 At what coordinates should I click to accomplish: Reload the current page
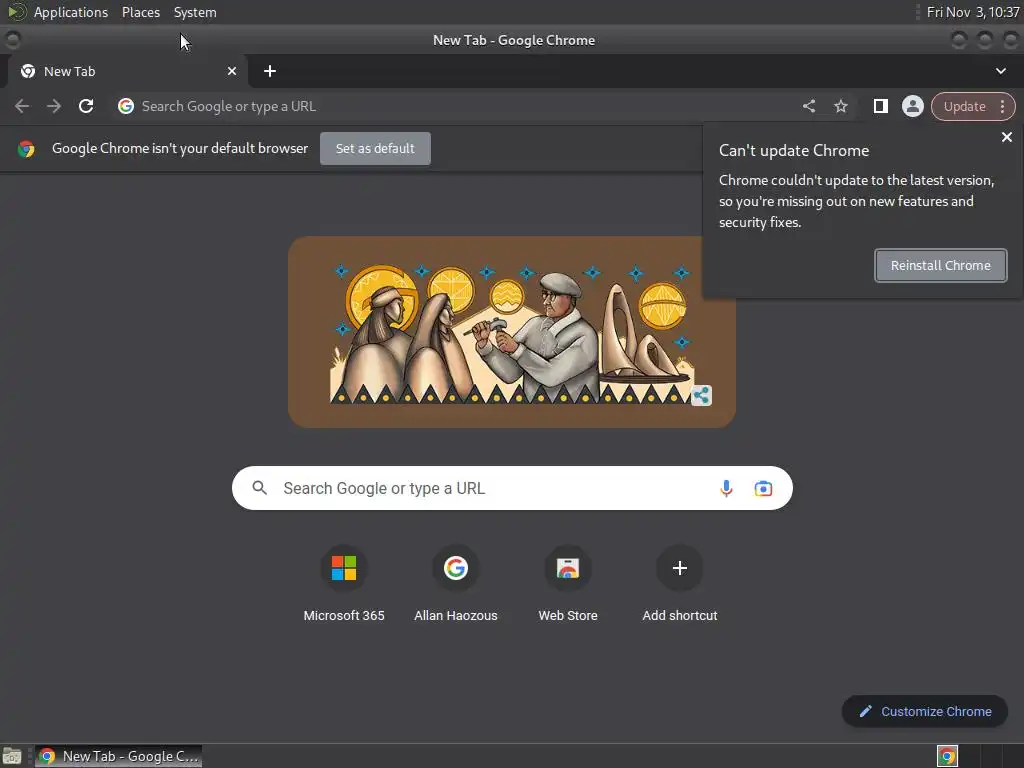[86, 106]
